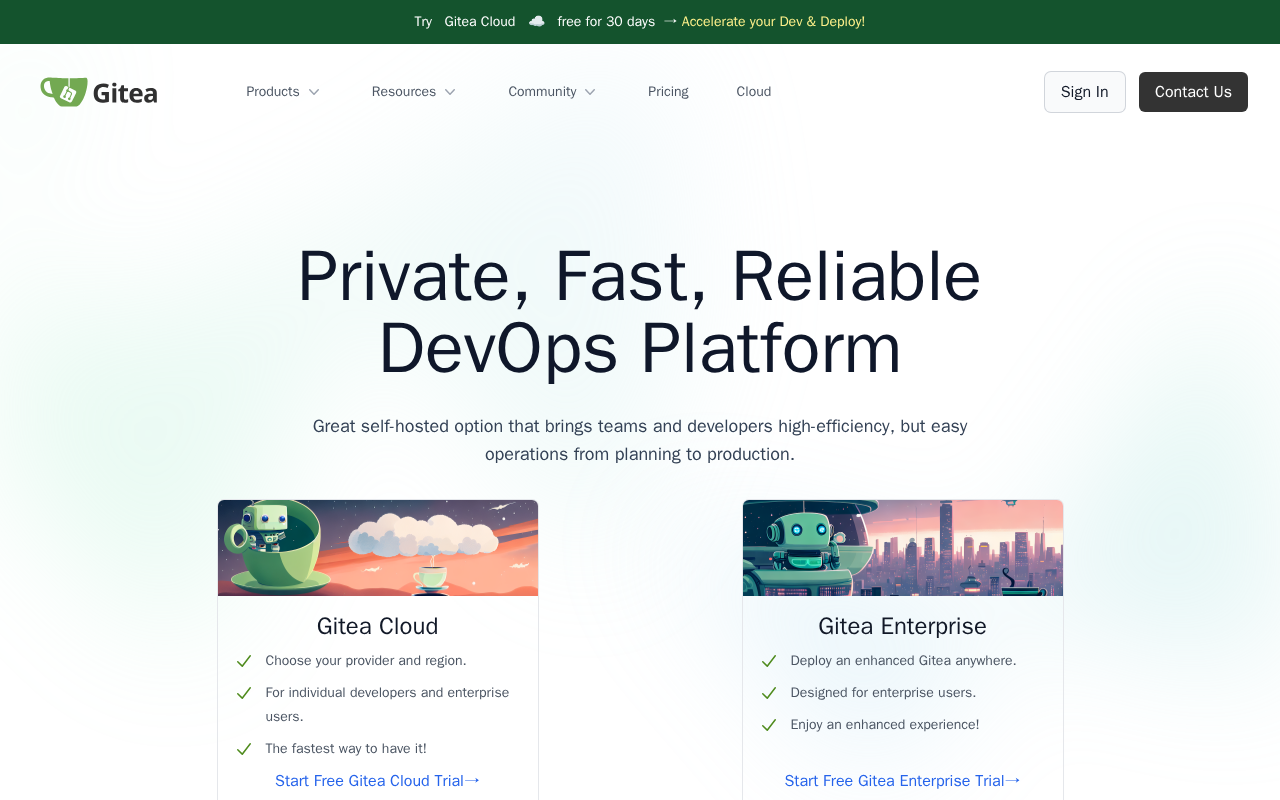Screen dimensions: 1280x800
Task: Open the Cloud nav link
Action: click(x=754, y=92)
